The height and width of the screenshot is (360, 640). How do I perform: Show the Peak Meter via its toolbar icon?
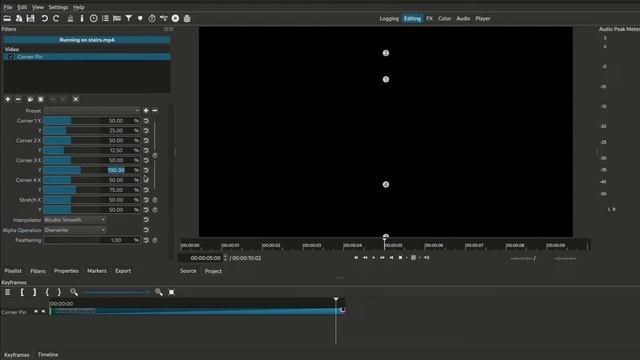click(70, 18)
